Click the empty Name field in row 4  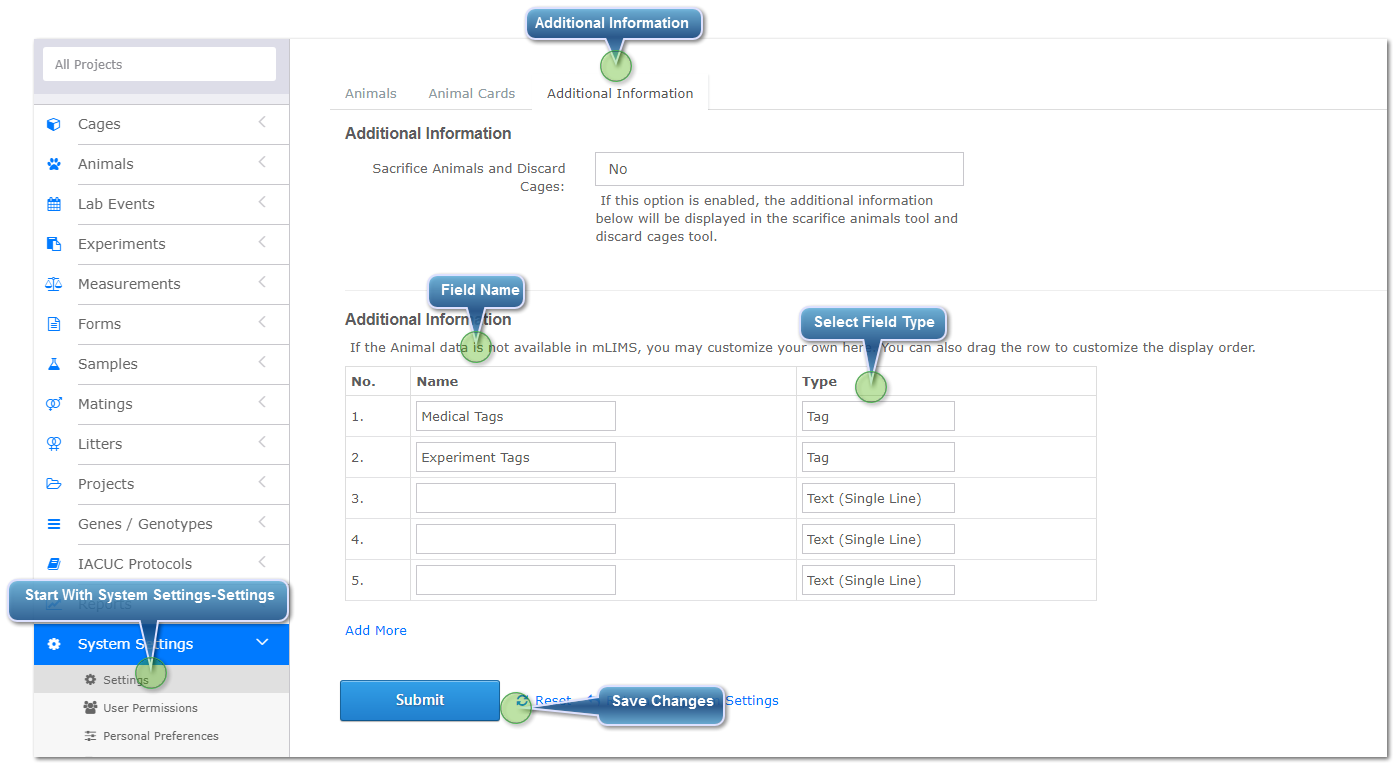click(x=516, y=539)
